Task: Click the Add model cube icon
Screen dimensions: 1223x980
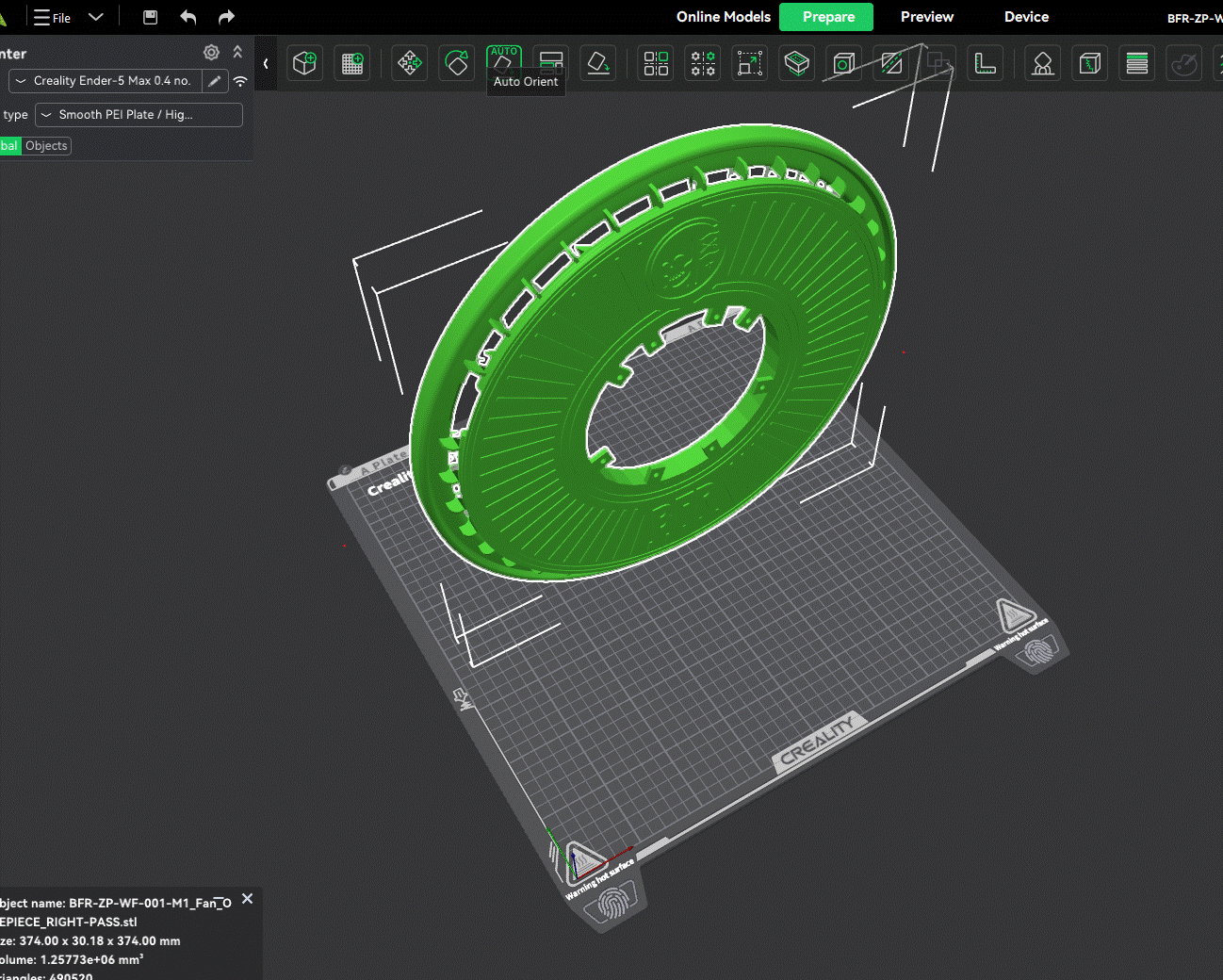Action: pyautogui.click(x=305, y=63)
